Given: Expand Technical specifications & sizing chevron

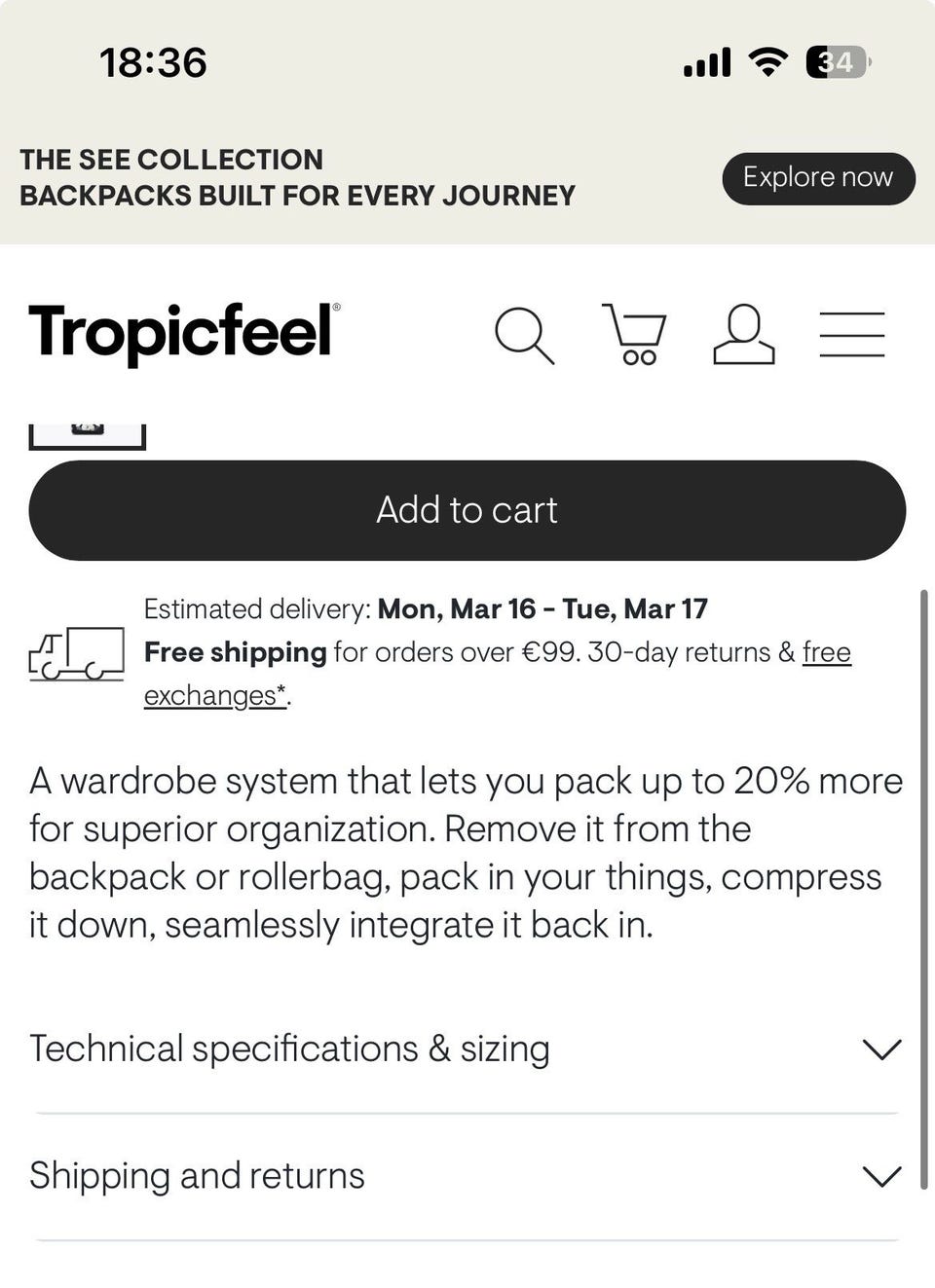Looking at the screenshot, I should pos(882,1049).
